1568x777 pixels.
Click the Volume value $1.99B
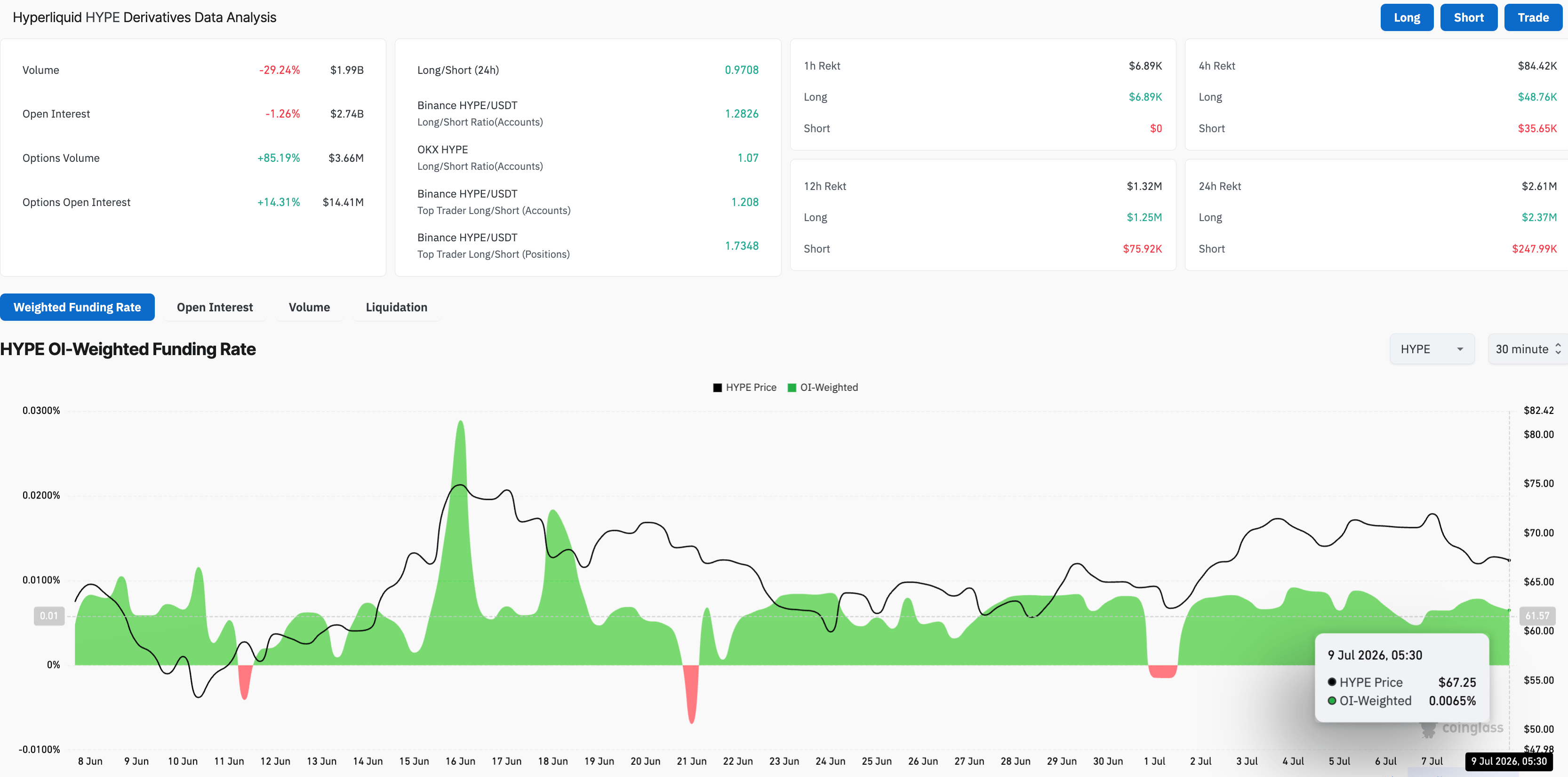[x=347, y=70]
